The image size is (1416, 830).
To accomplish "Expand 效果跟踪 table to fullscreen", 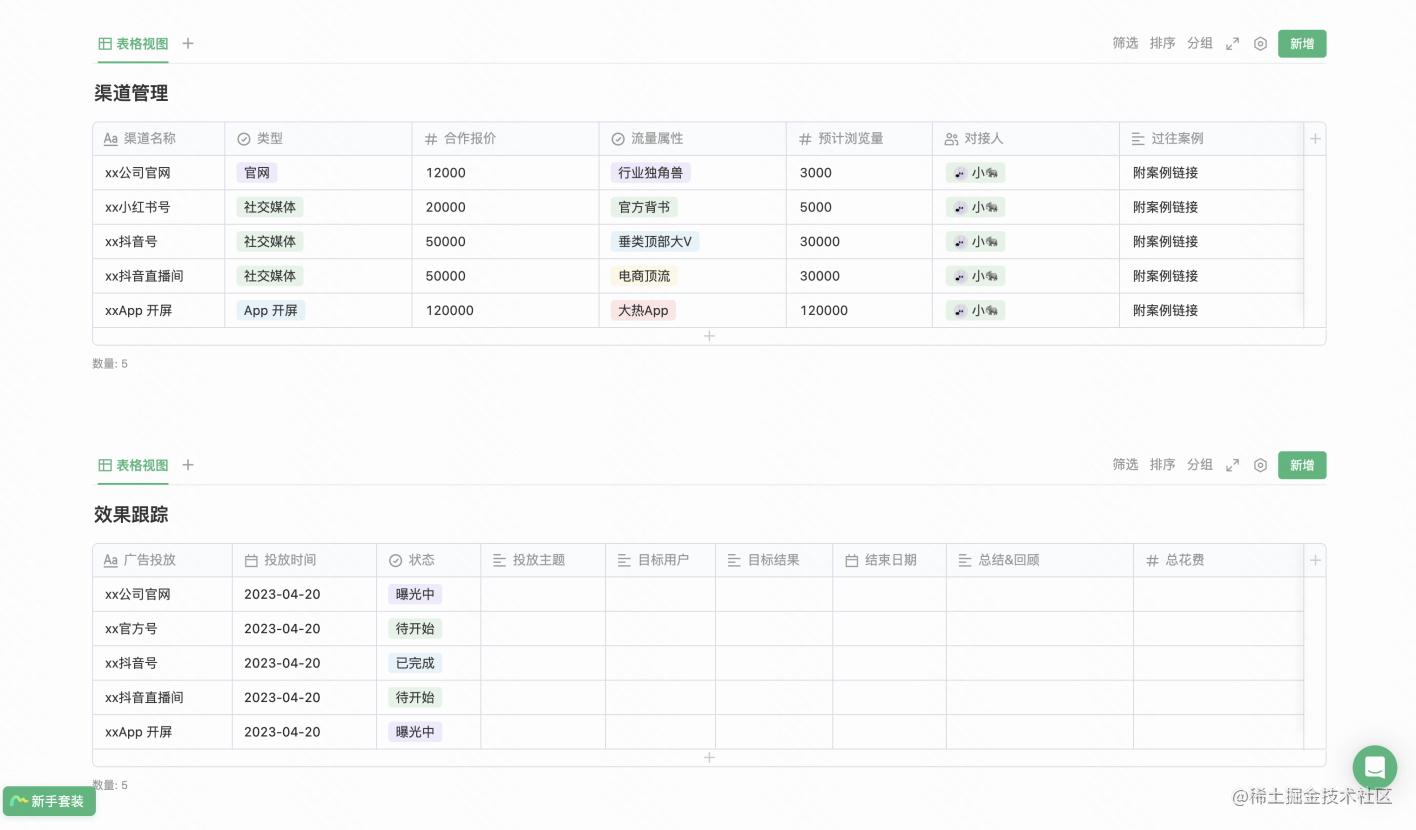I will pos(1233,465).
